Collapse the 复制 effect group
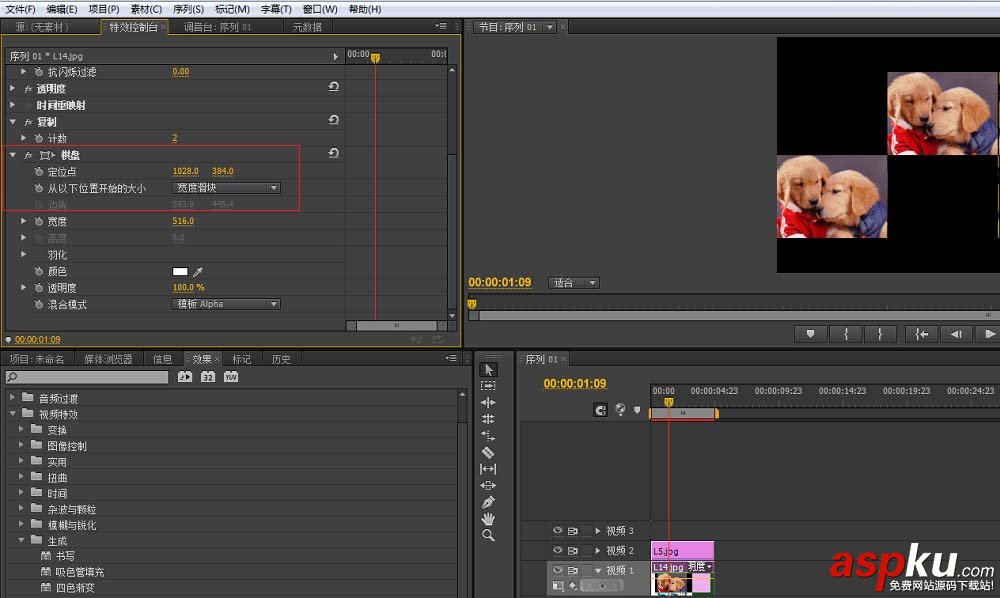 click(12, 122)
